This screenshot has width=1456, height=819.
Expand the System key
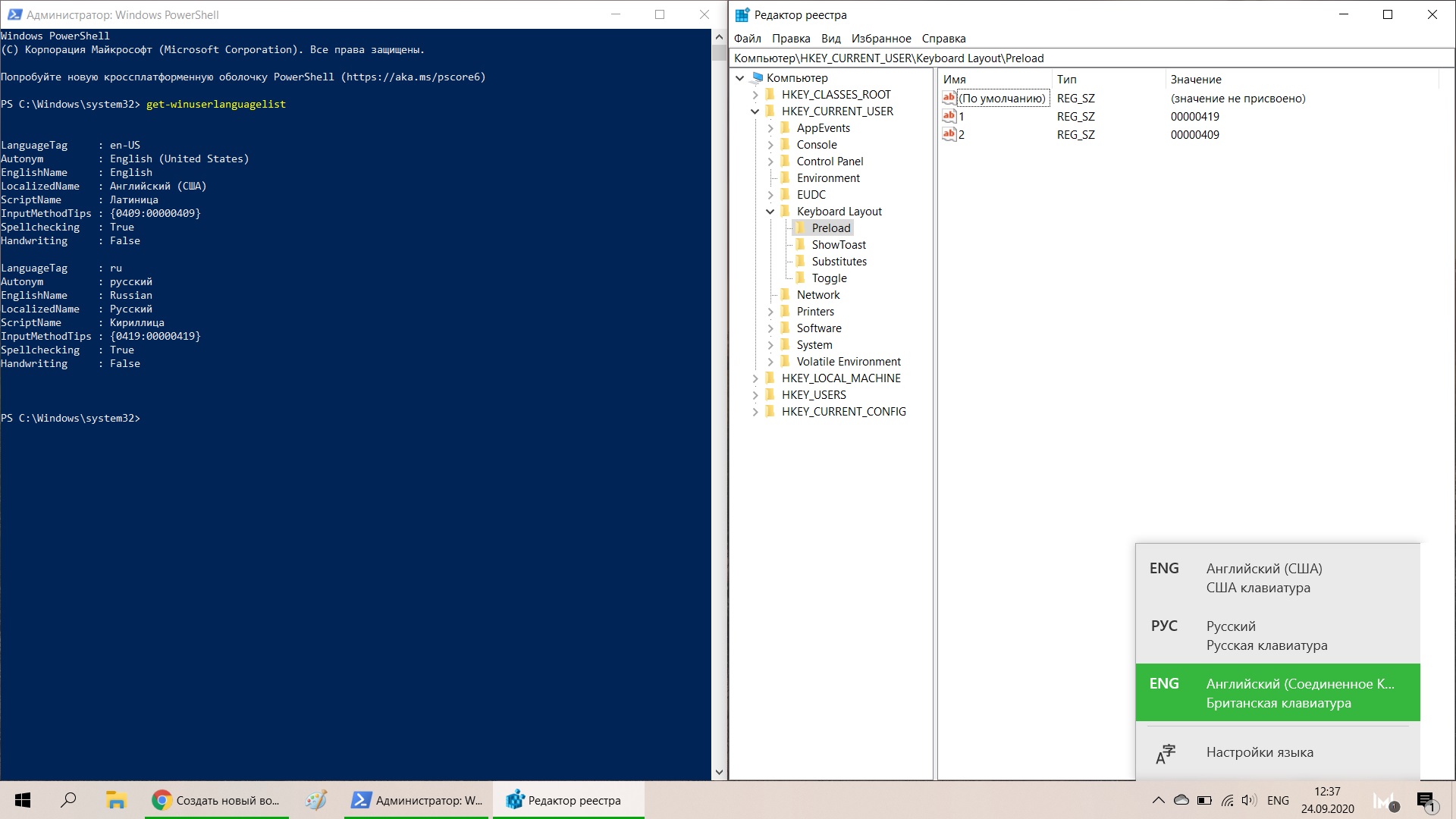(770, 345)
